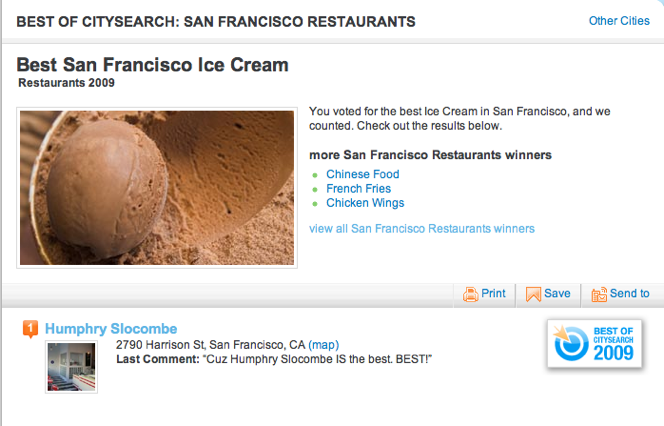664x426 pixels.
Task: Click the chocolate ice cream scoop photo
Action: pos(156,188)
